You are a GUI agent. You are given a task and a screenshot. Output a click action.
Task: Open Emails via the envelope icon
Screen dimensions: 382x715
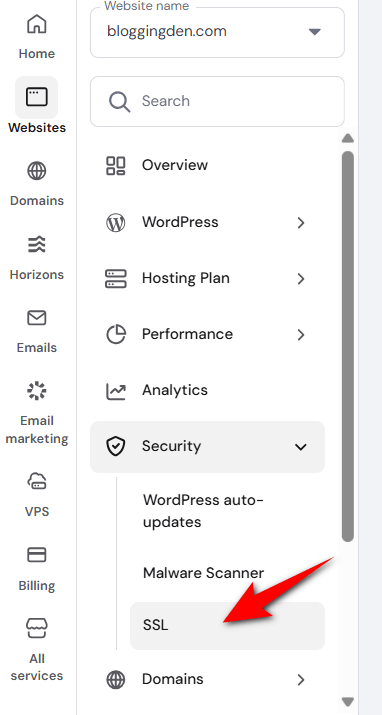[36, 318]
